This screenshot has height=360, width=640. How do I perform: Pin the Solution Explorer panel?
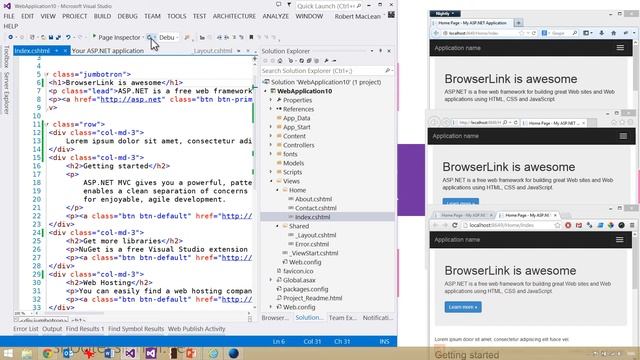(380, 51)
